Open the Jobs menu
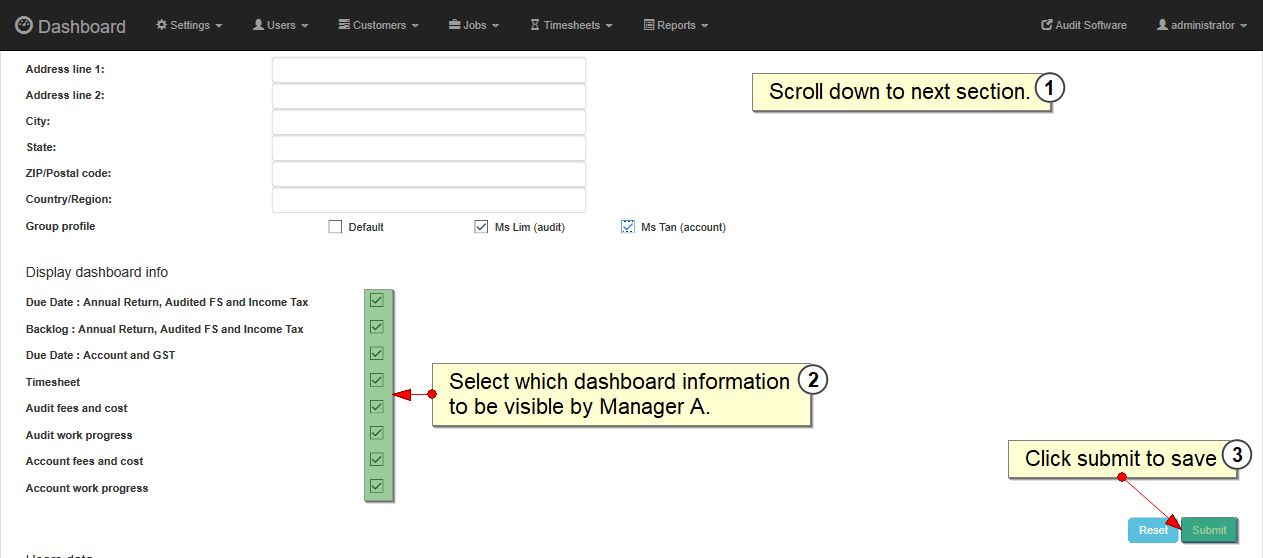 tap(474, 25)
